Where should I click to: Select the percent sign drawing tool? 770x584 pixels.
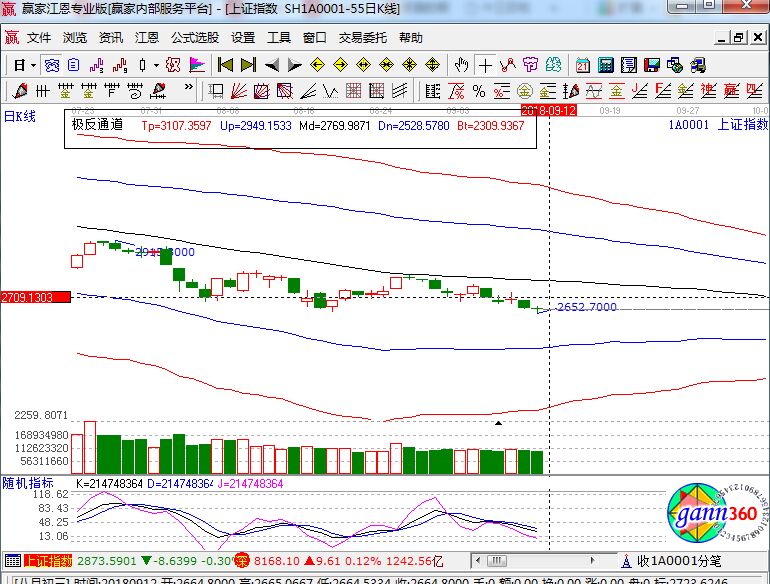pos(478,91)
